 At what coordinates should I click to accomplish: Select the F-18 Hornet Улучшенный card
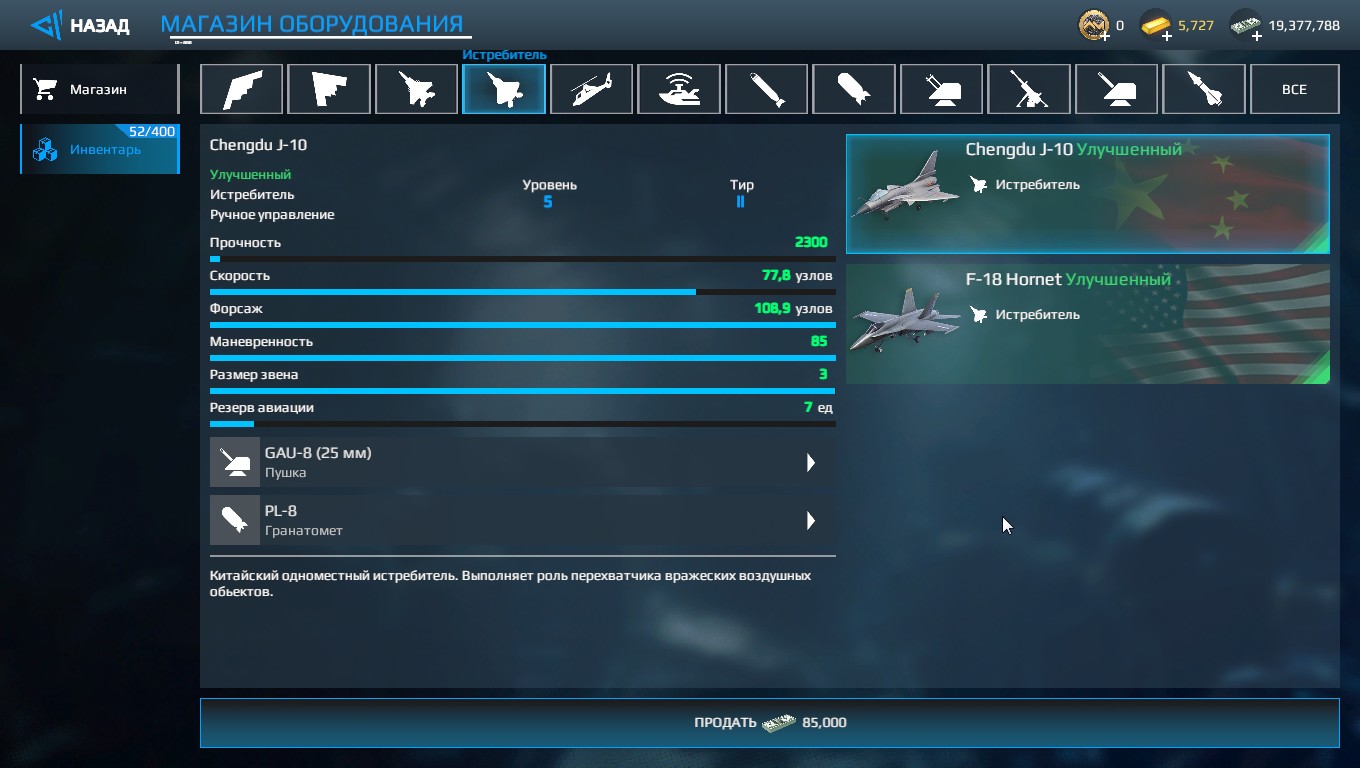(1088, 324)
